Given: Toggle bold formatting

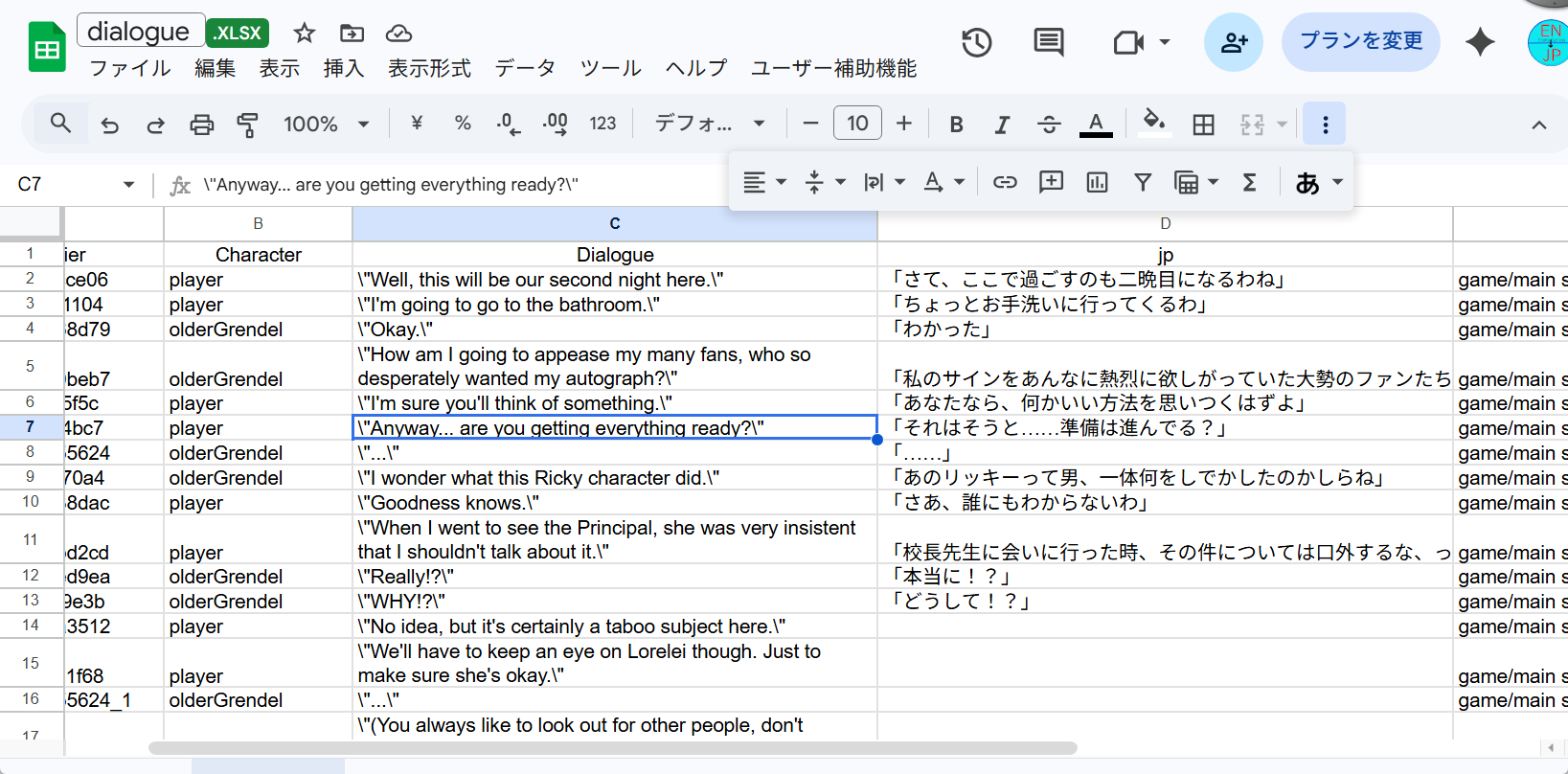Looking at the screenshot, I should coord(956,125).
